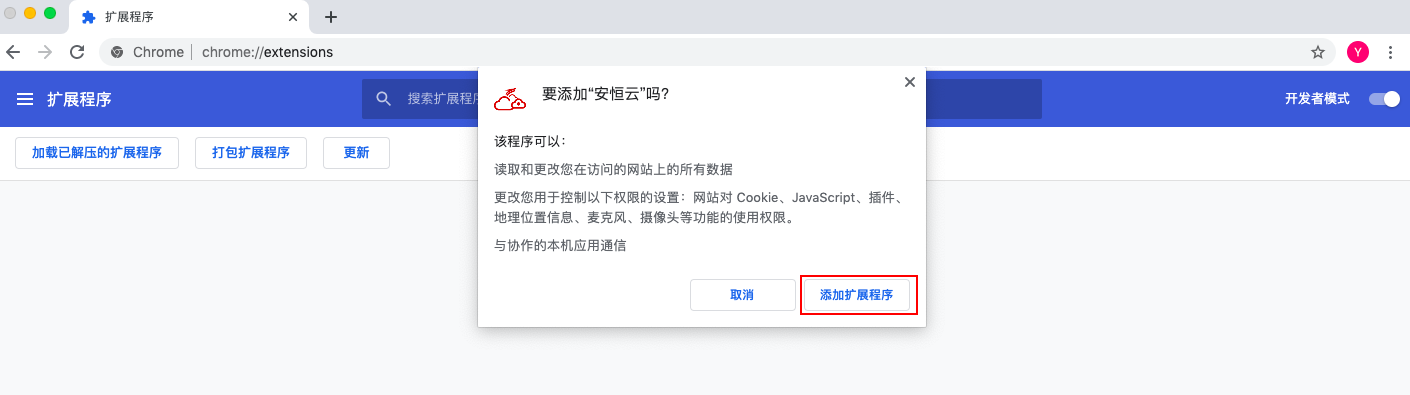Open the hamburger menu beside 扩展程序
1410x395 pixels.
pos(25,99)
